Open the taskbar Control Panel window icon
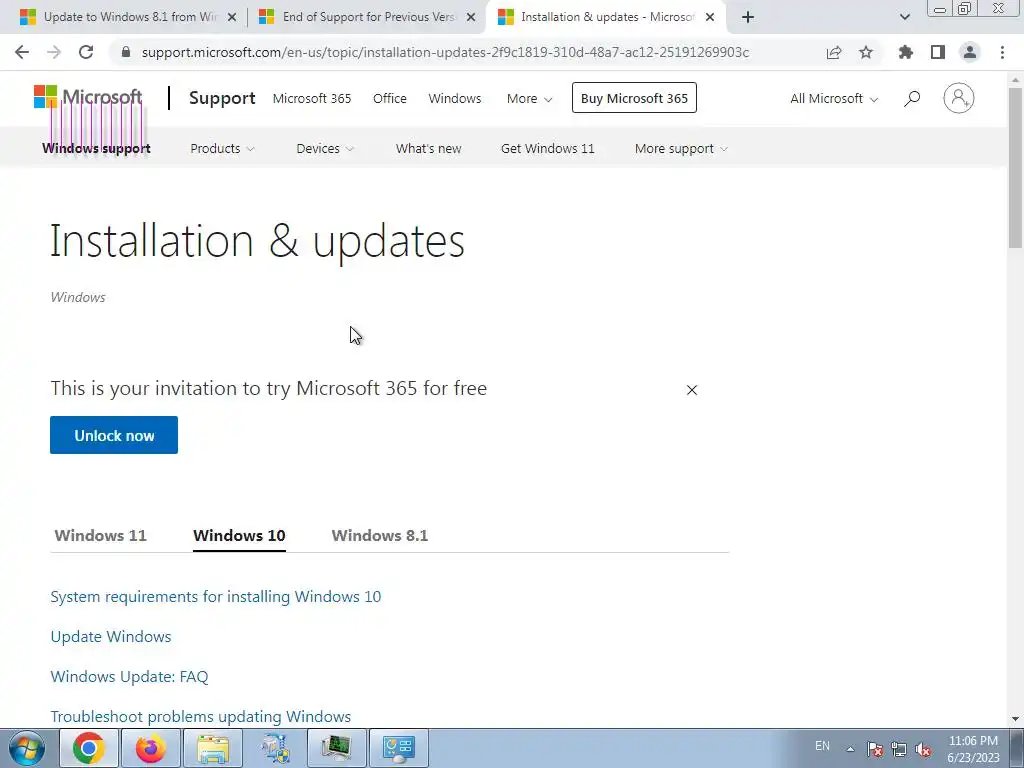This screenshot has height=768, width=1024. [x=399, y=748]
